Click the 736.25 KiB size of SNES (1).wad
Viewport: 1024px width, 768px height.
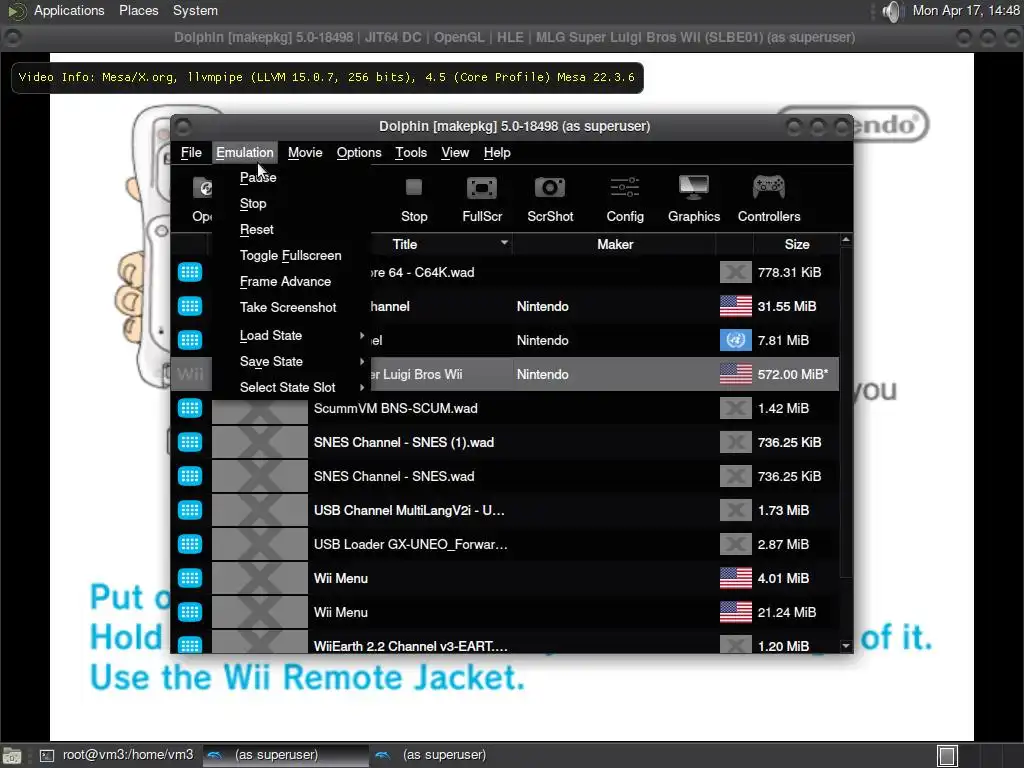click(790, 443)
